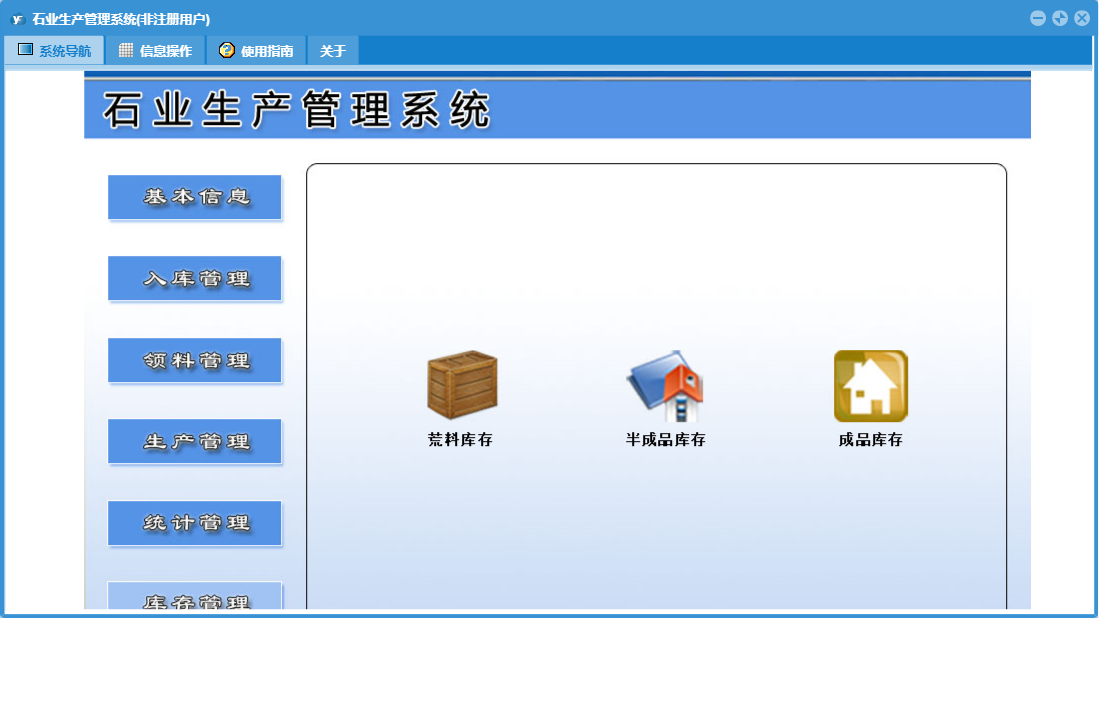The image size is (1099, 723).
Task: Minimize the 石业生产管理系统 window
Action: (1038, 18)
